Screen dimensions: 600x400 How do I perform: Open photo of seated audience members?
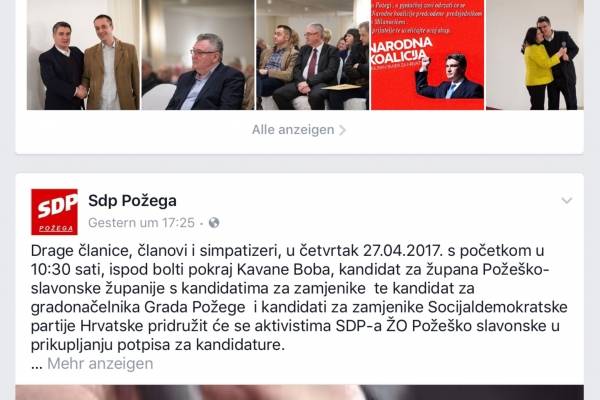[x=313, y=55]
